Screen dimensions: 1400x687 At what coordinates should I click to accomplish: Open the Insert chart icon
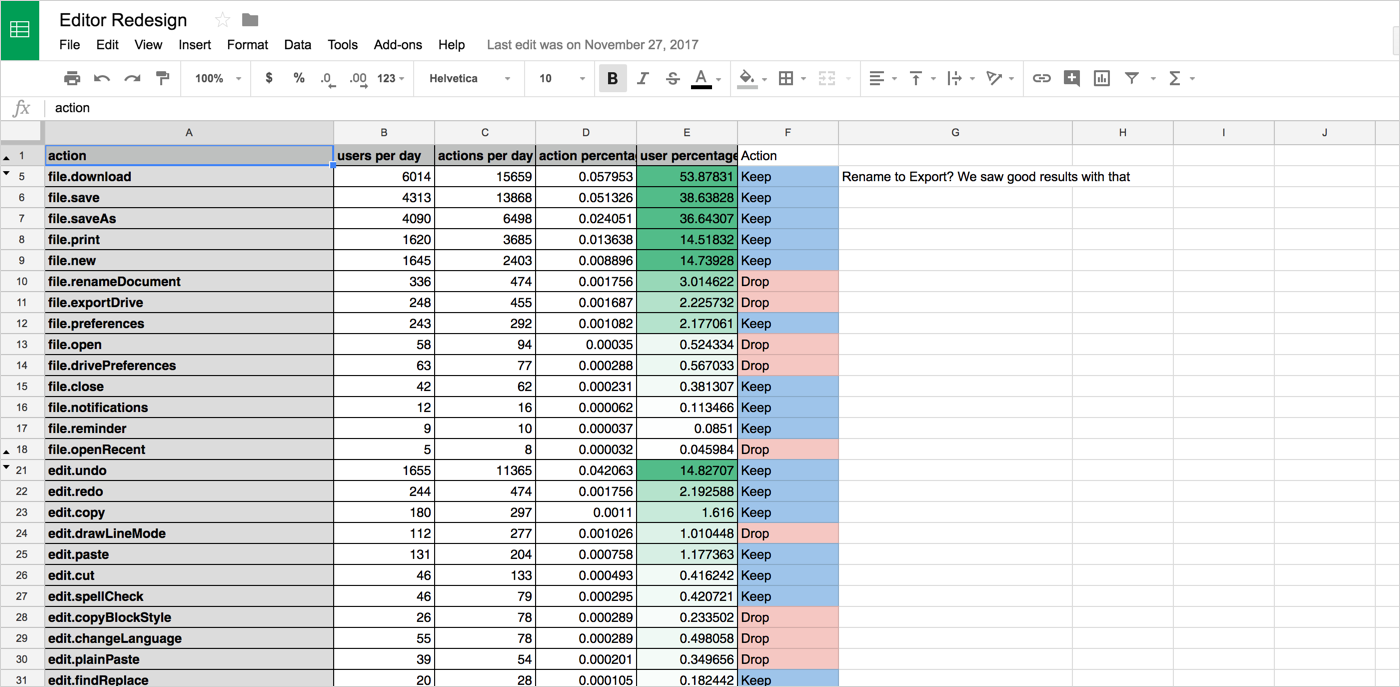pyautogui.click(x=1101, y=78)
